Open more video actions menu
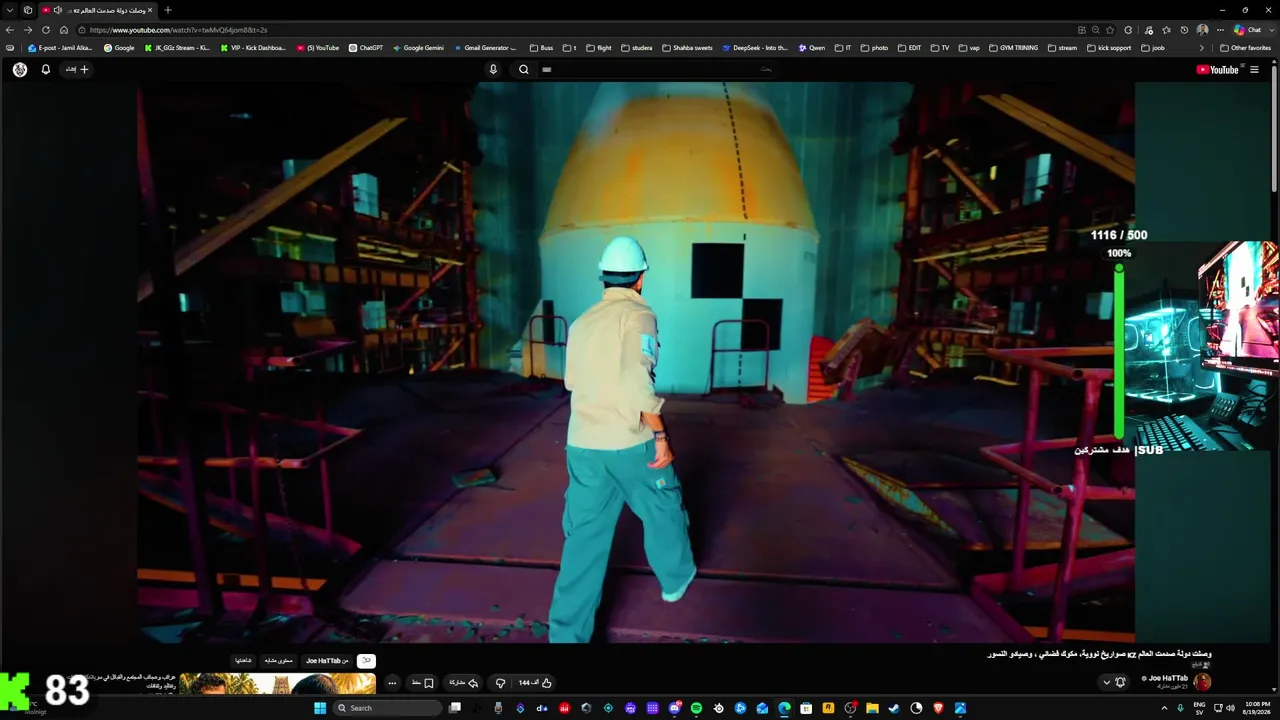The width and height of the screenshot is (1280, 720). [x=392, y=683]
